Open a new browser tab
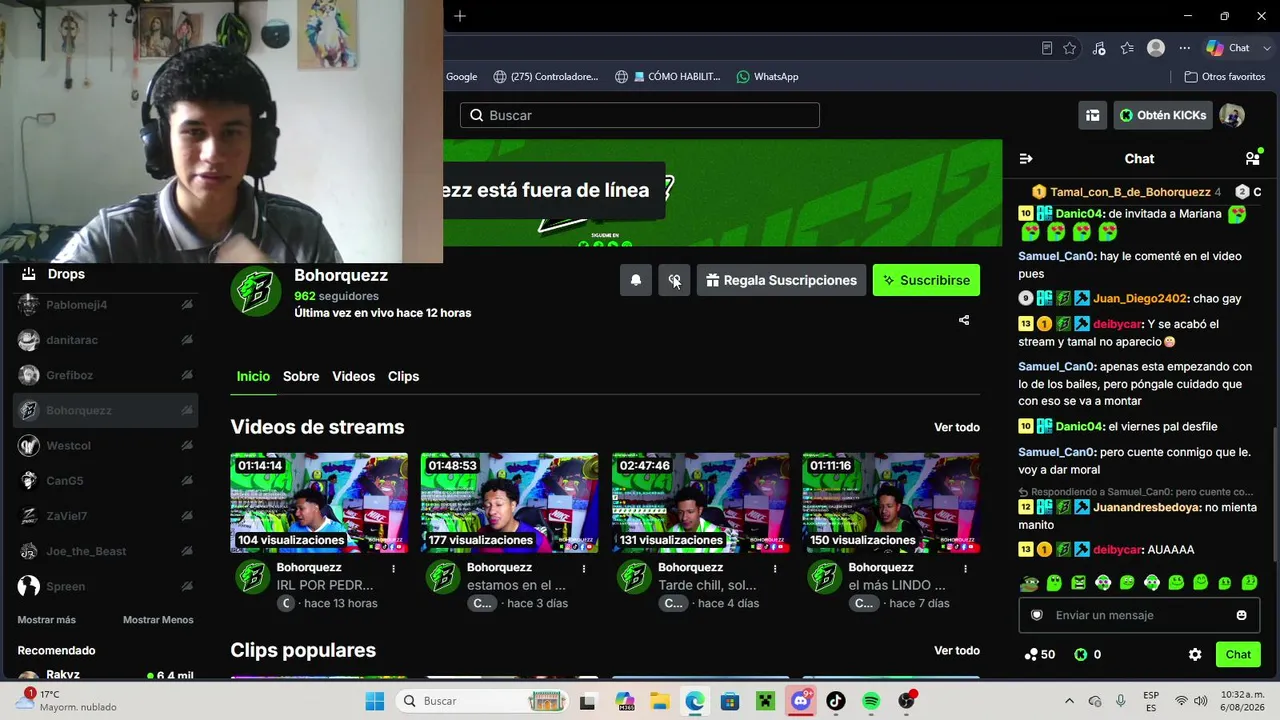The width and height of the screenshot is (1280, 720). 460,16
